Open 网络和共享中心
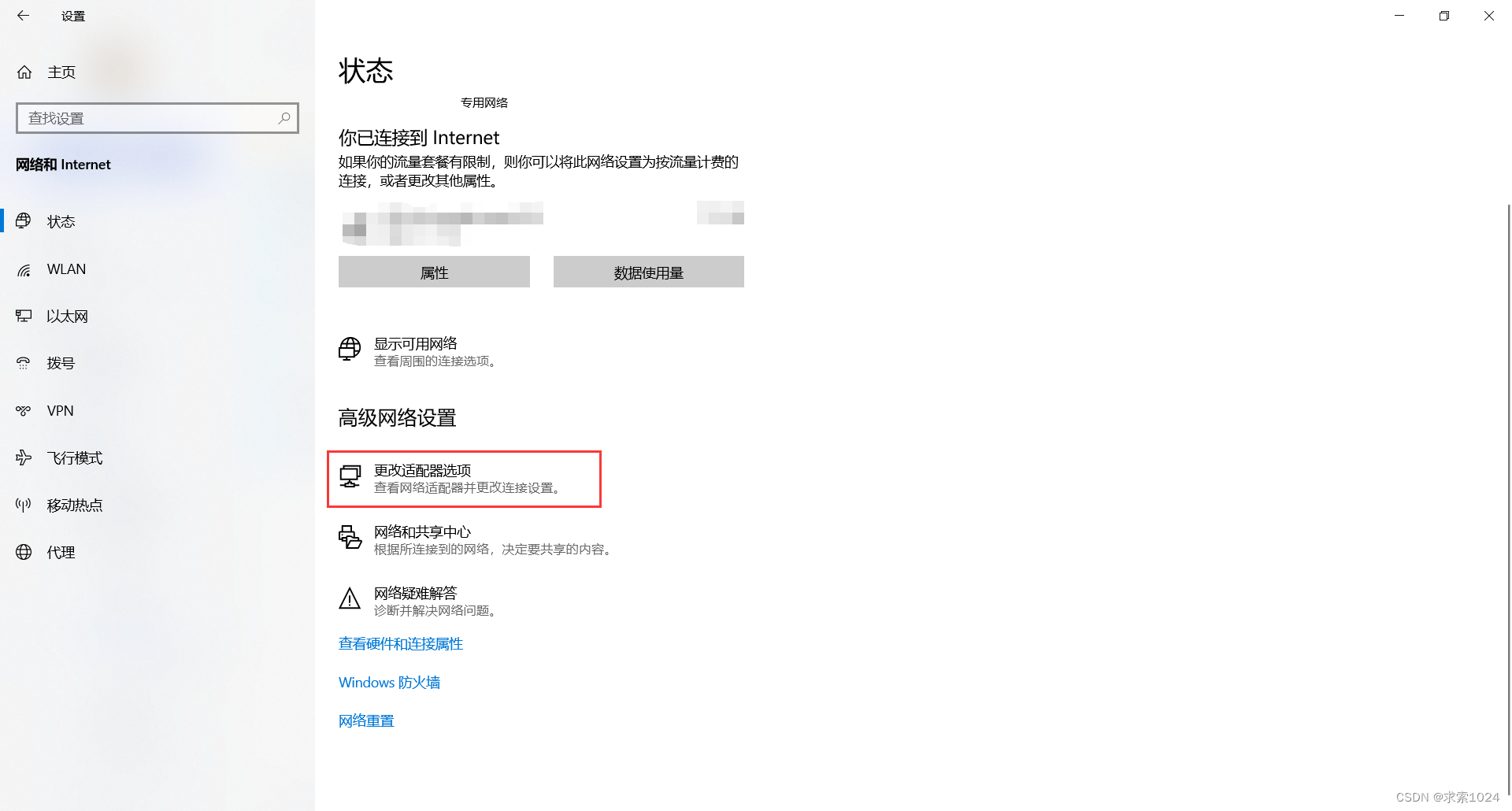The image size is (1512, 811). (476, 539)
